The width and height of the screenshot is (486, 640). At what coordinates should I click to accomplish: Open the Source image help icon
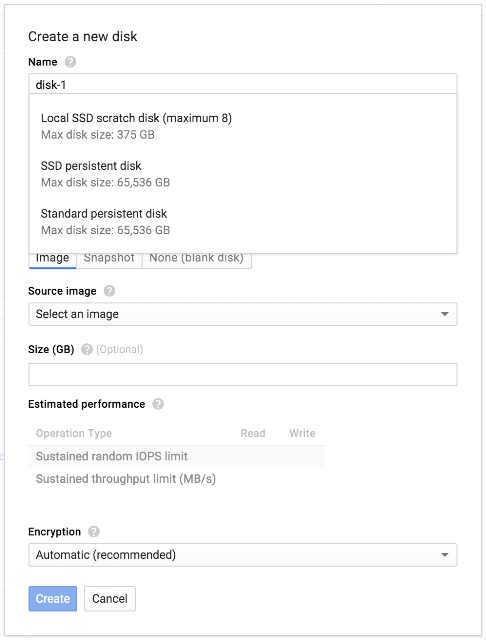click(x=109, y=291)
